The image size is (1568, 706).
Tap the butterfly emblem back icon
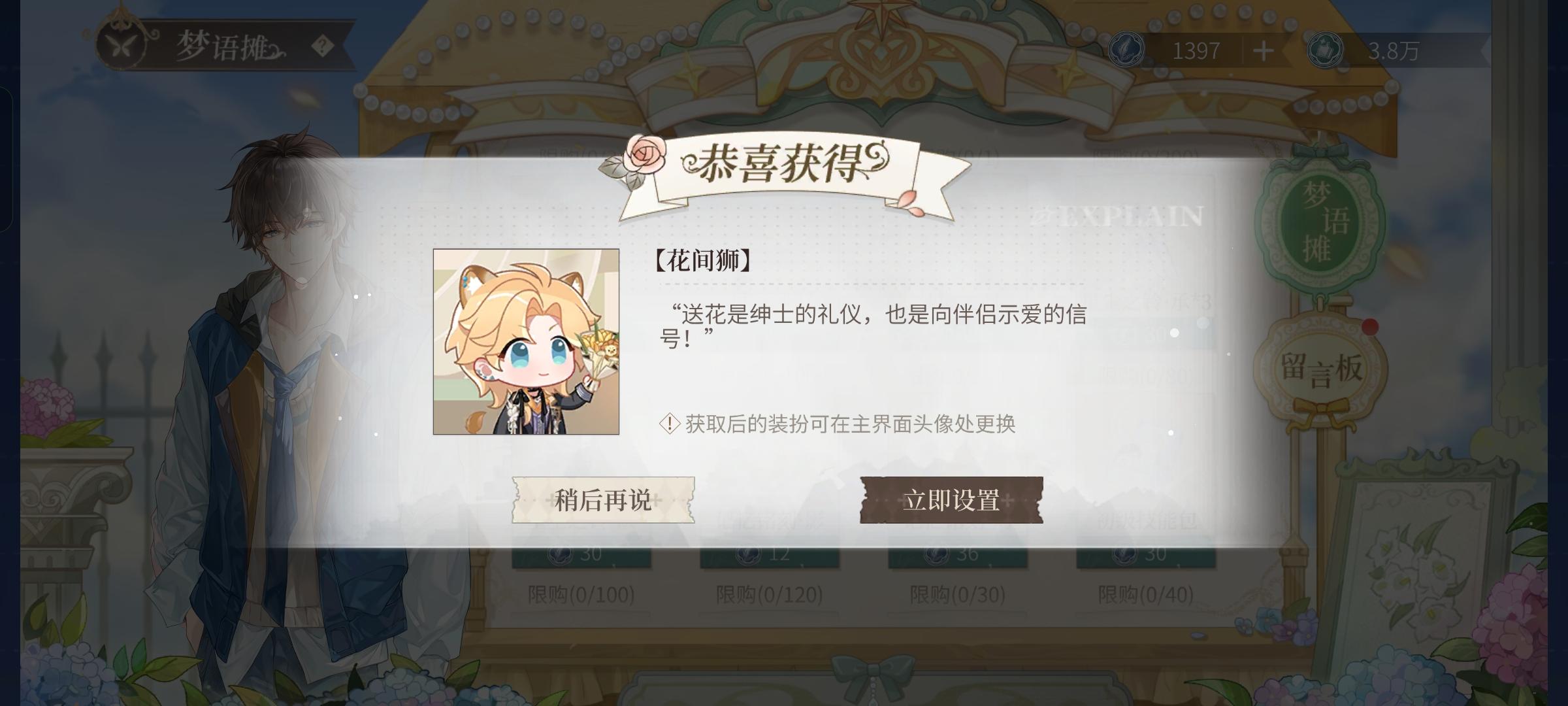(122, 44)
